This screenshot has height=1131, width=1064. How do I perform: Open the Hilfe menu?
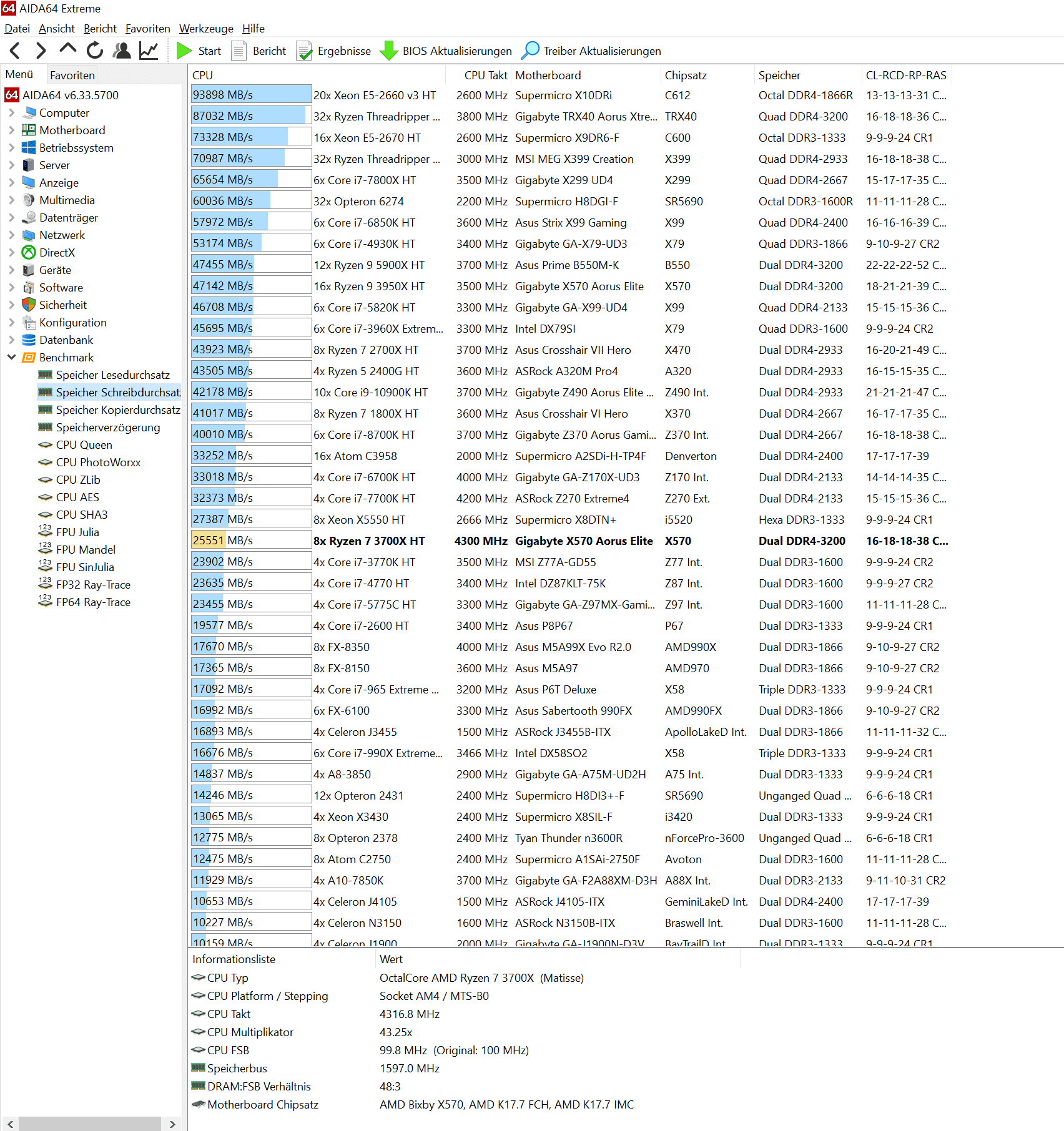254,29
